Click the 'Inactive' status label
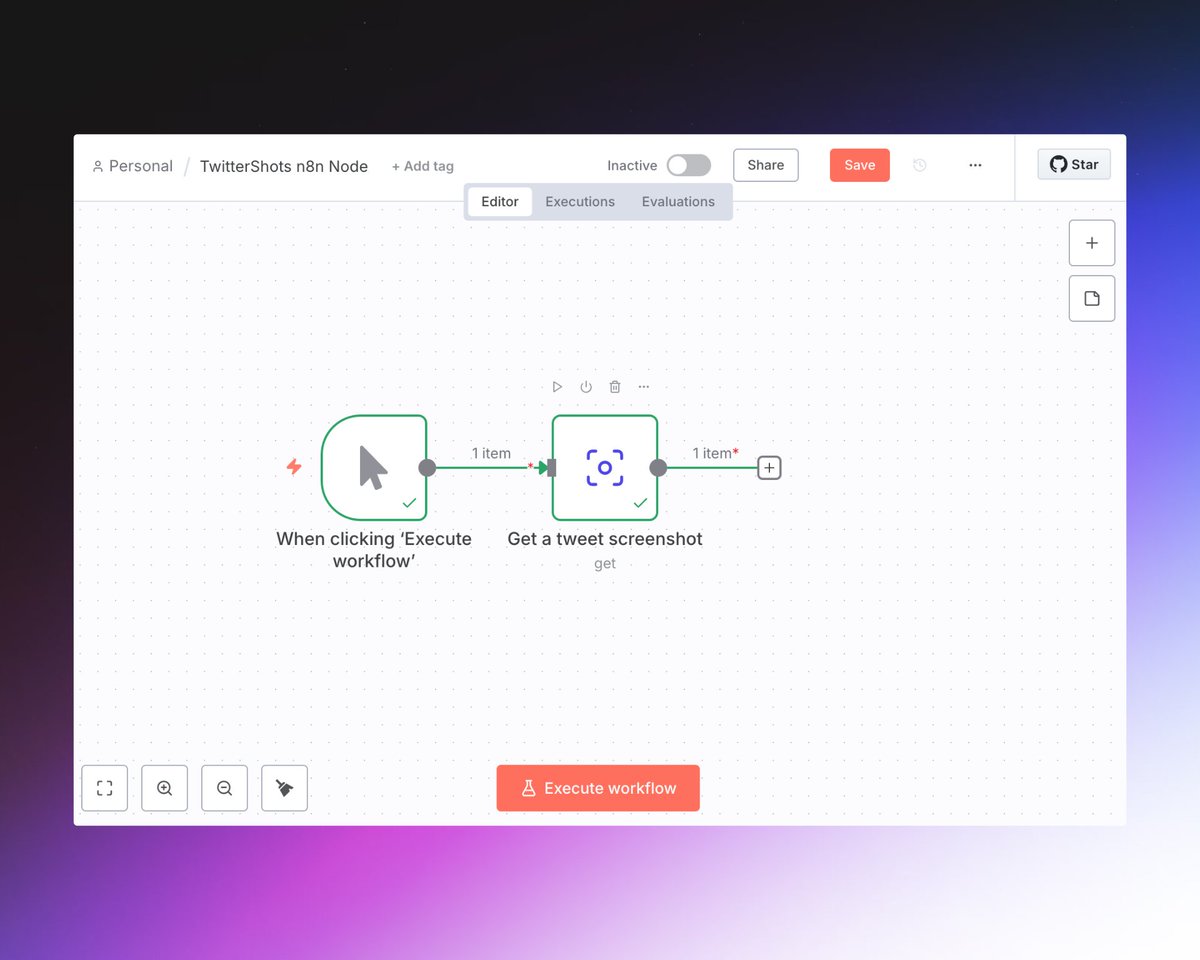 [632, 166]
